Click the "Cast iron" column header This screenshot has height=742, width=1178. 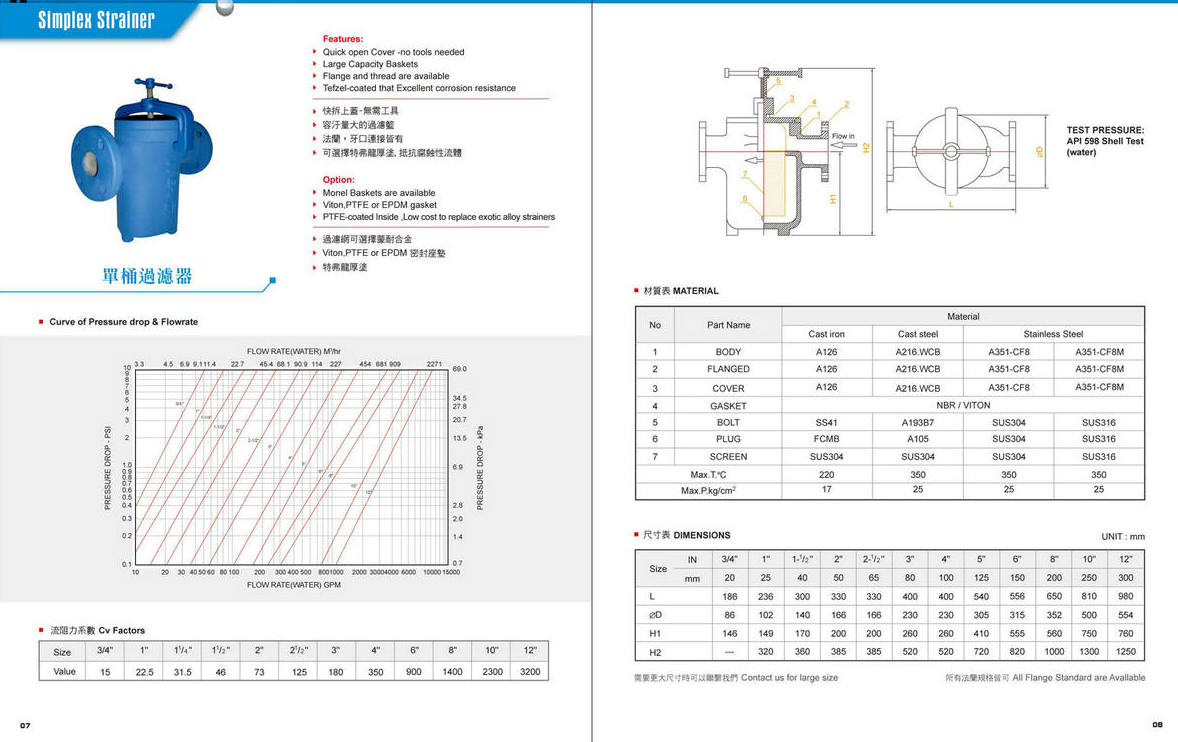[x=826, y=334]
